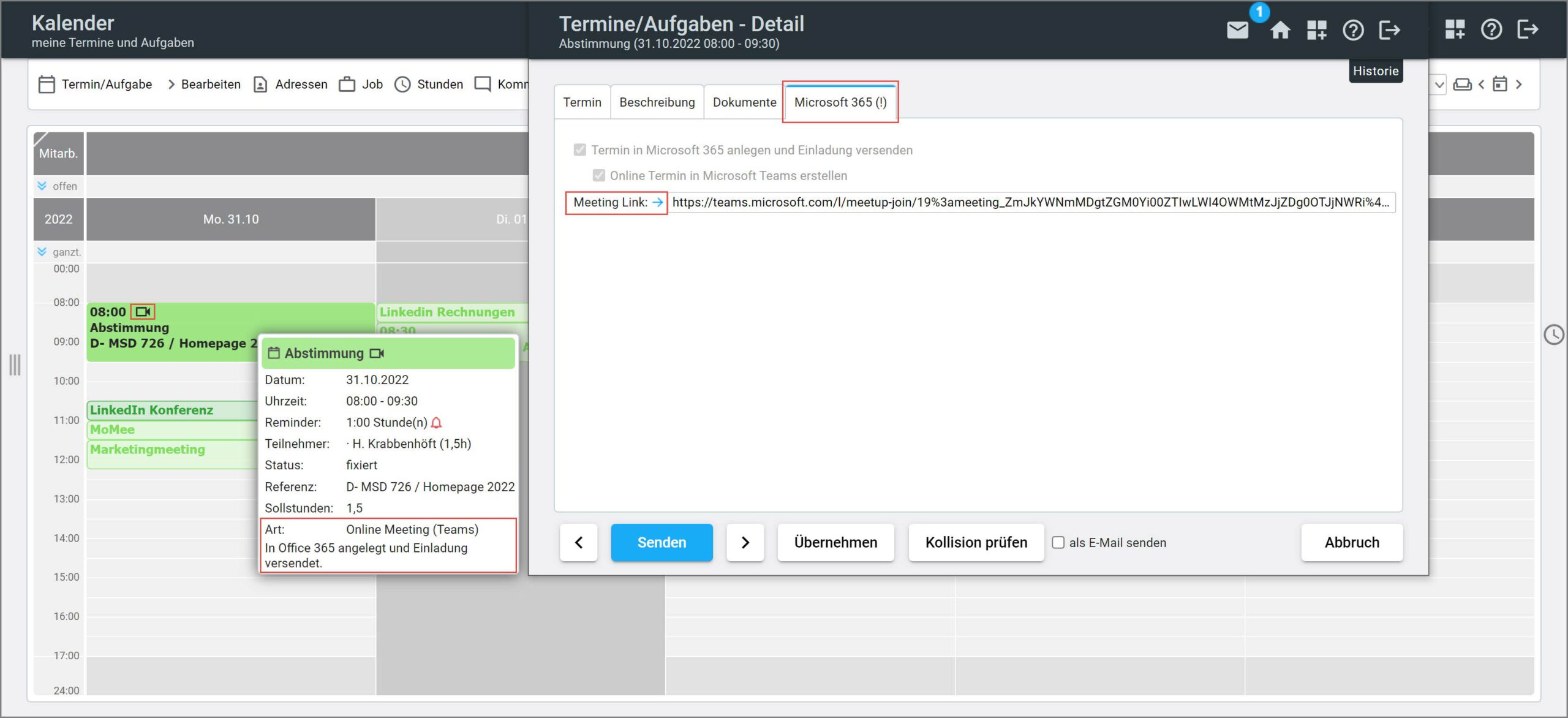Click the Kollision prüfen button
The height and width of the screenshot is (718, 1568).
pos(976,542)
